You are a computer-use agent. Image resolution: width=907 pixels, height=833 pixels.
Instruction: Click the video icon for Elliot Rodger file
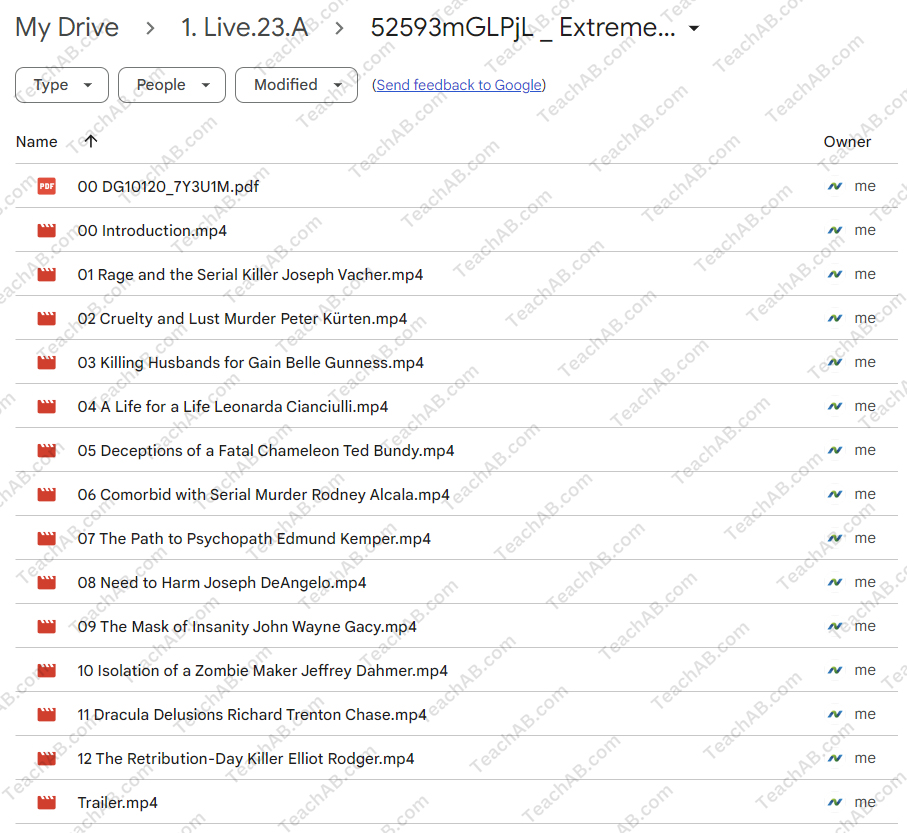47,758
